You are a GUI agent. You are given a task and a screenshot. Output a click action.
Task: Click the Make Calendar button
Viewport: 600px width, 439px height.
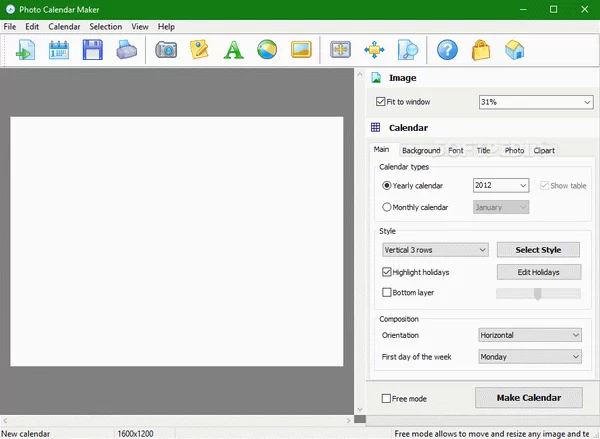click(529, 398)
